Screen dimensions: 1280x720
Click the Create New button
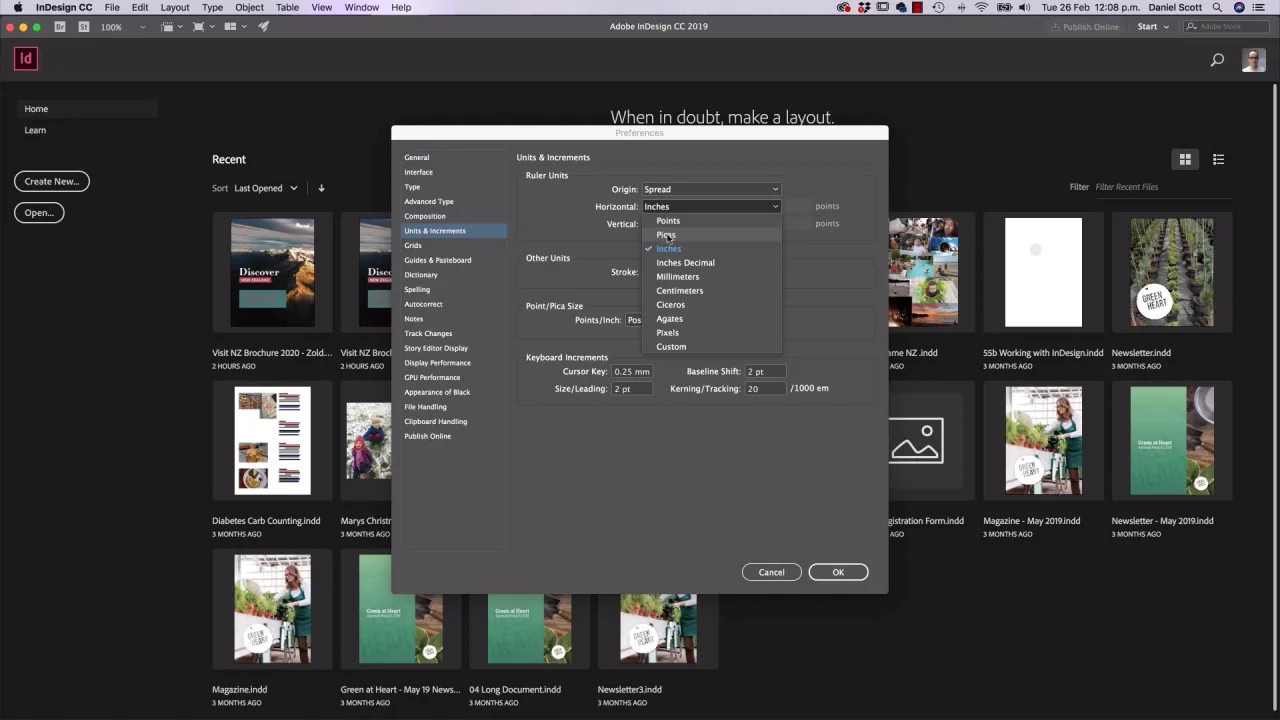click(x=52, y=181)
